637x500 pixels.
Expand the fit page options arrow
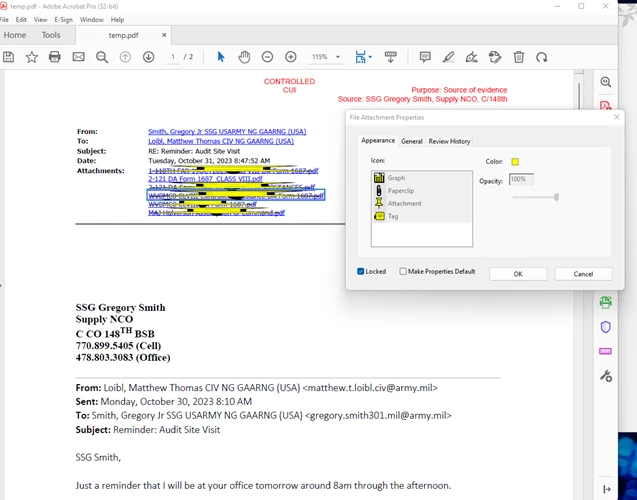tap(370, 57)
